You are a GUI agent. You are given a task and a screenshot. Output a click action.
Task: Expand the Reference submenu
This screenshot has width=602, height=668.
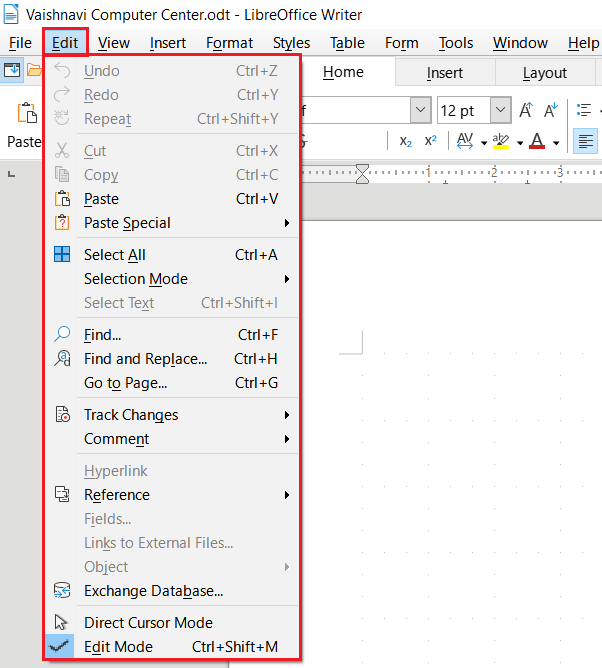click(172, 495)
